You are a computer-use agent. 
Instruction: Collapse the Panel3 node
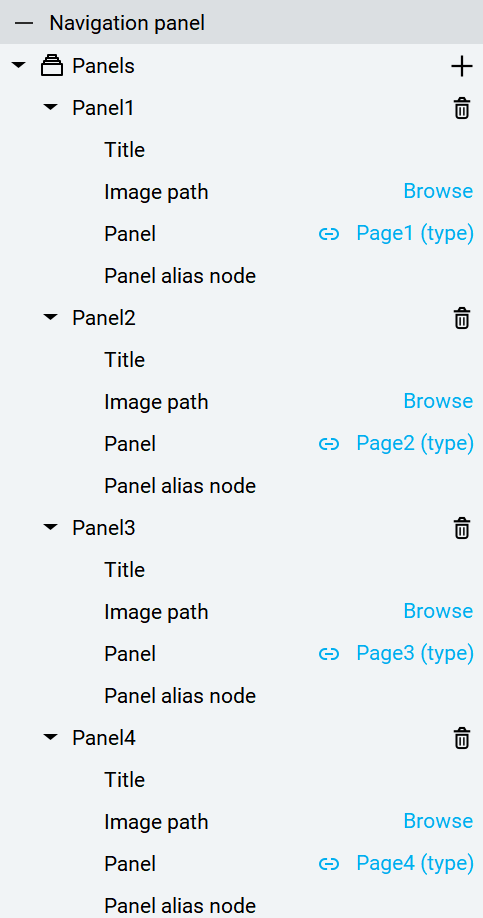(x=52, y=527)
